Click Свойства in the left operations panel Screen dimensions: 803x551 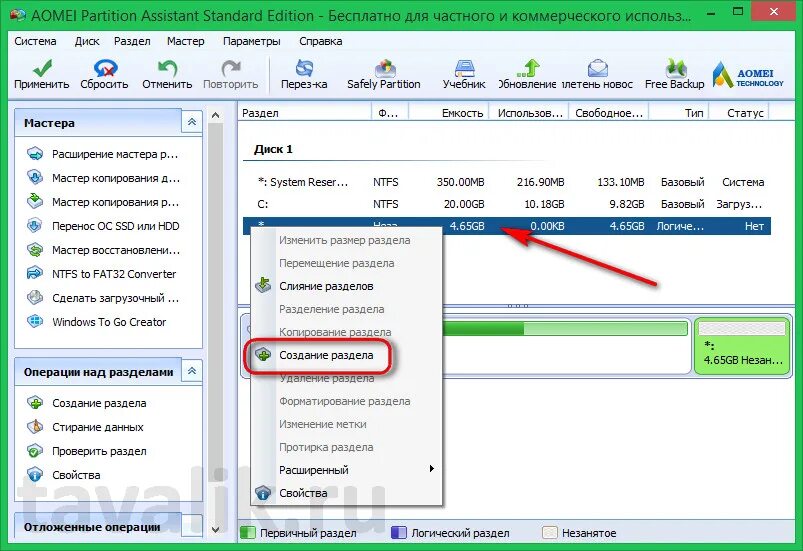(x=64, y=475)
